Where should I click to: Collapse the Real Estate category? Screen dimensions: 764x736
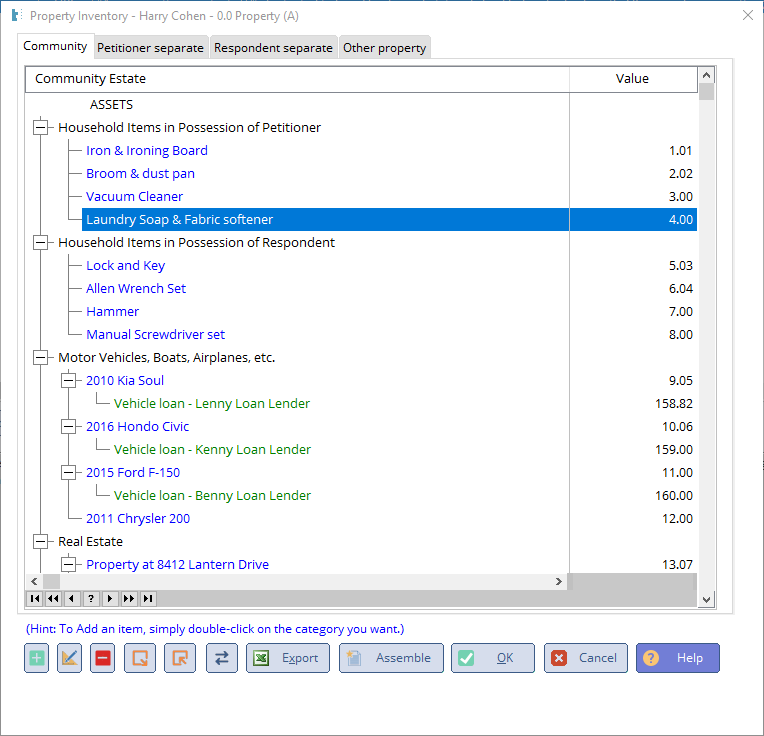[41, 542]
